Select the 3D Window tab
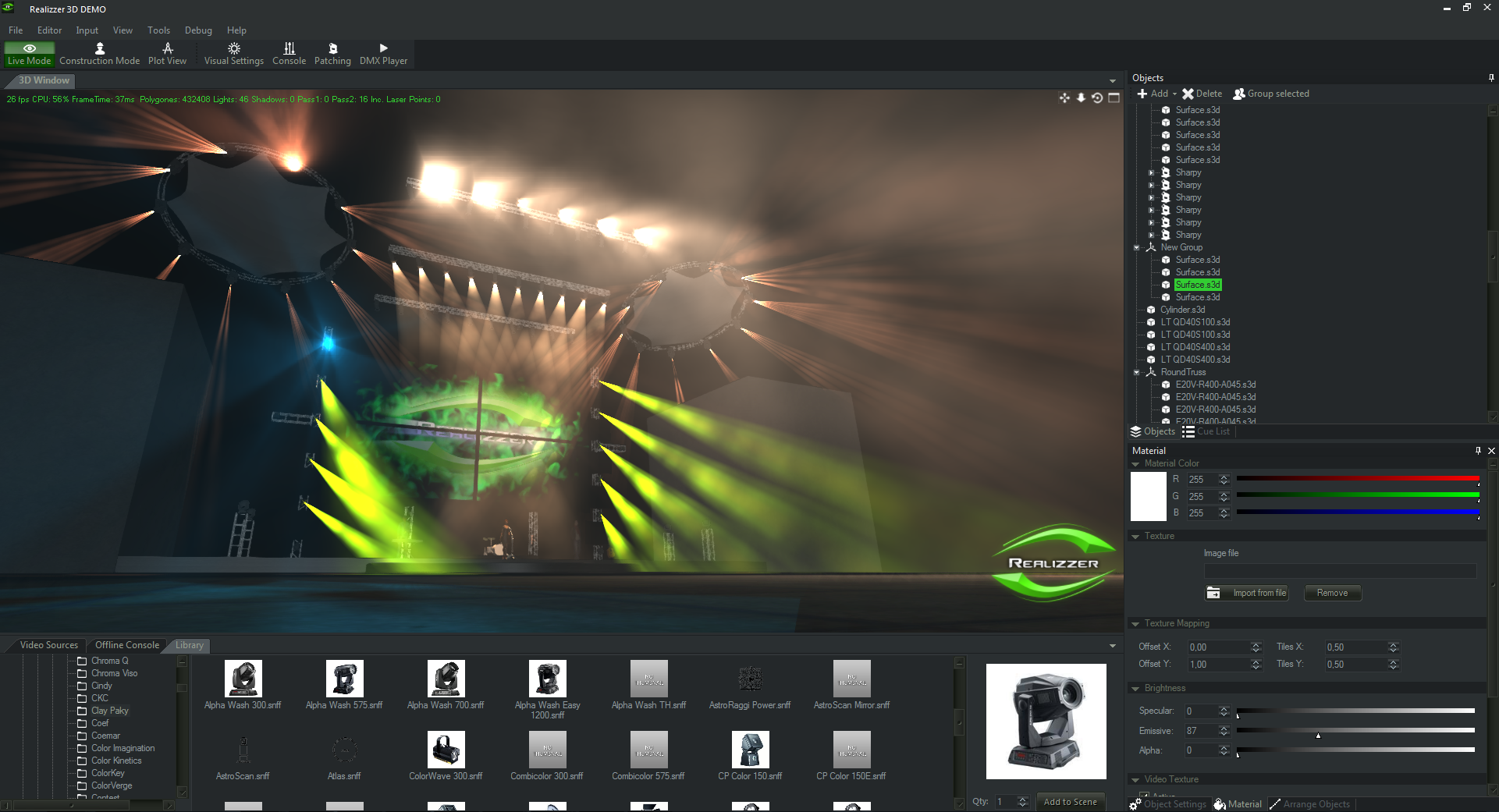 (44, 80)
